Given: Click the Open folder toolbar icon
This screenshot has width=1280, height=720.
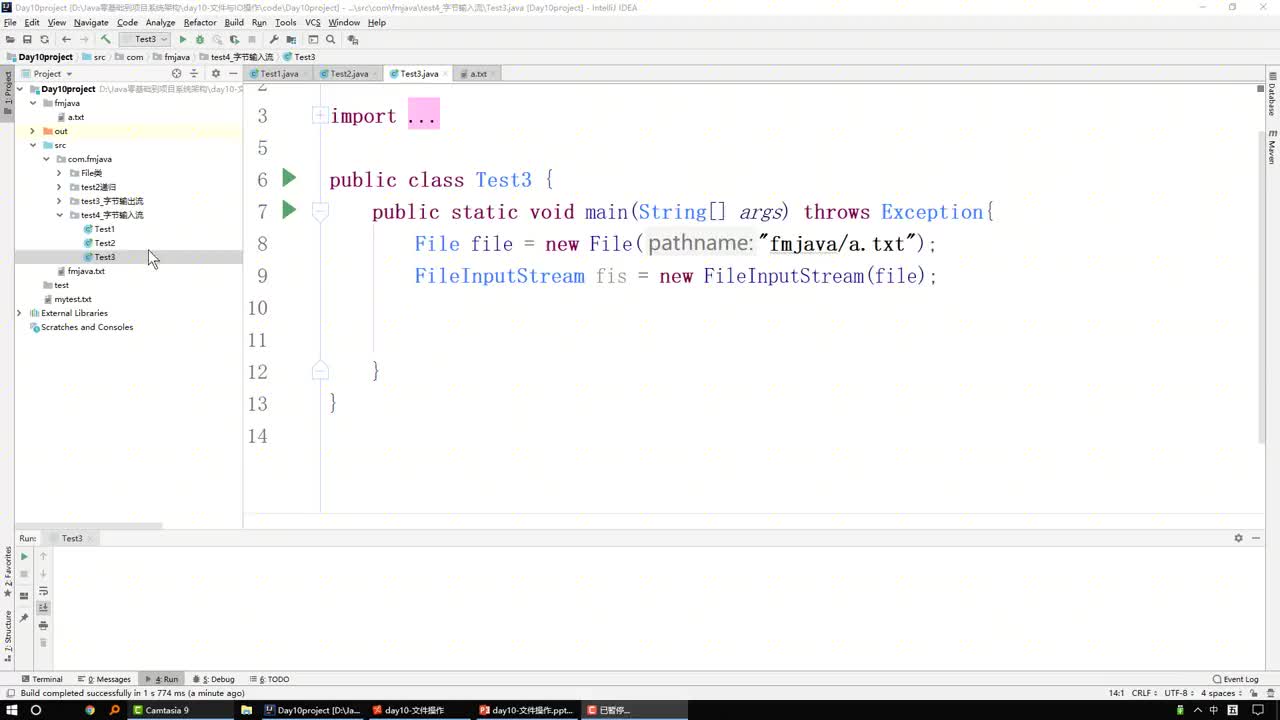Looking at the screenshot, I should [x=10, y=40].
